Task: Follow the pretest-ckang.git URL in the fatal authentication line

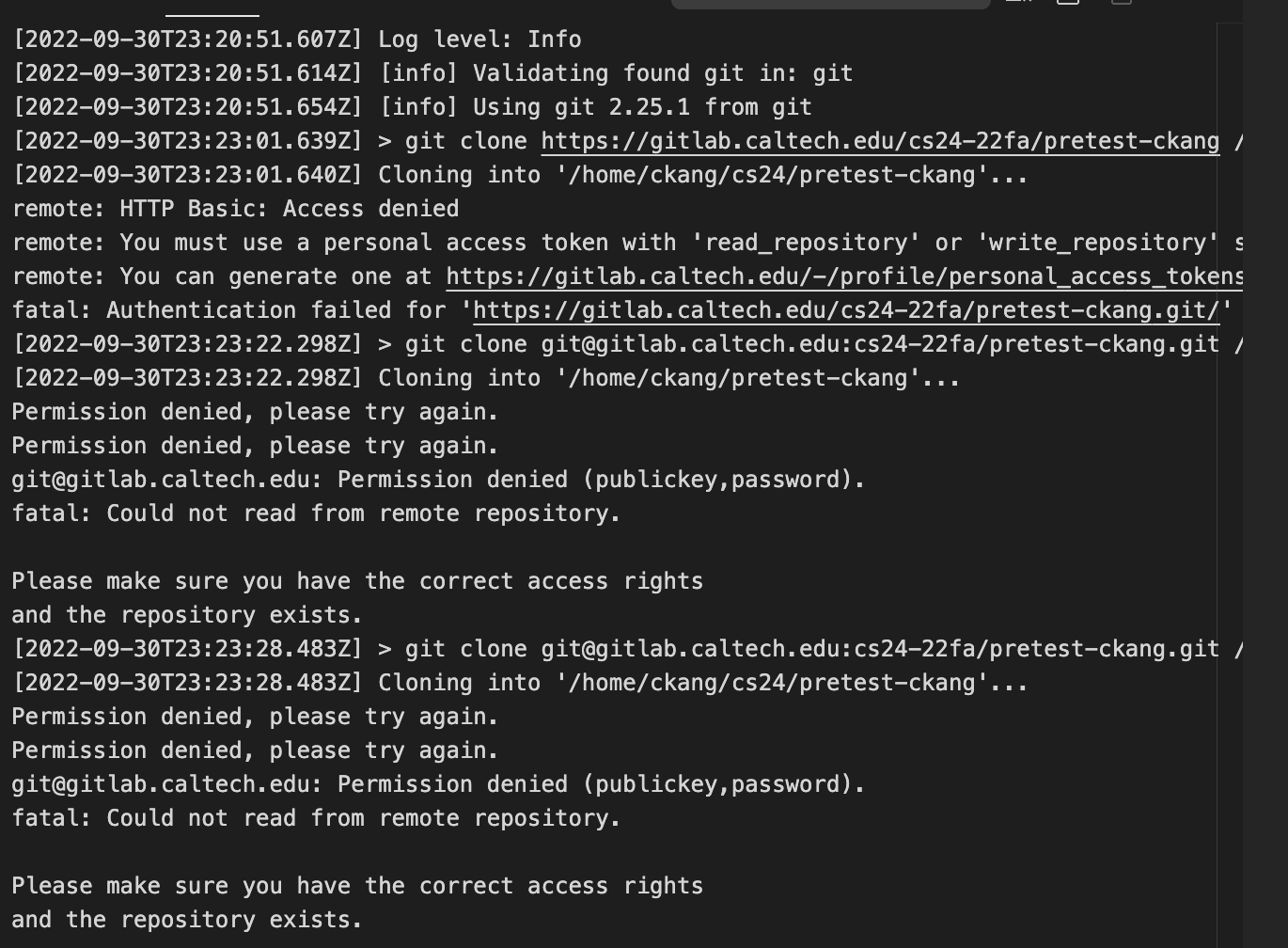Action: (x=845, y=310)
